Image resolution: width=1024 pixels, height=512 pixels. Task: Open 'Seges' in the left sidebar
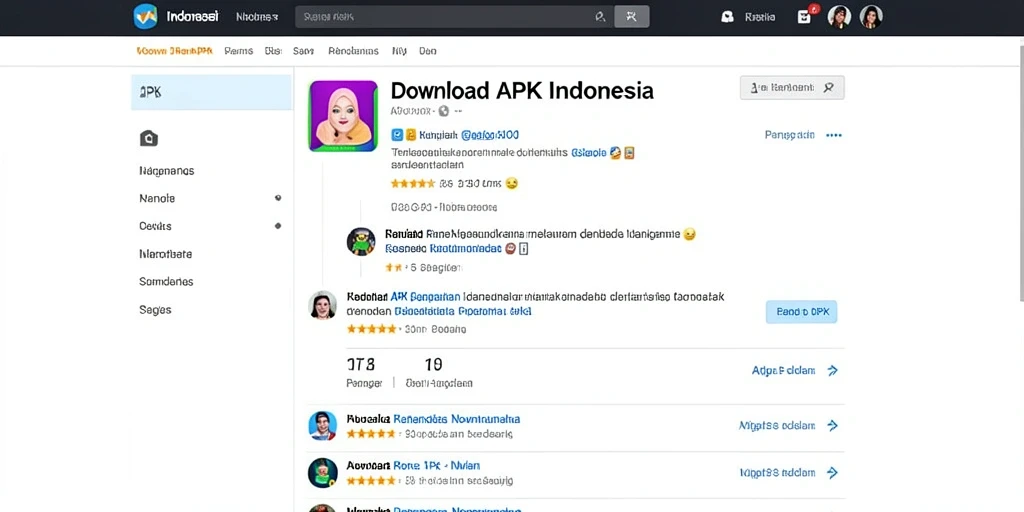[x=155, y=310]
